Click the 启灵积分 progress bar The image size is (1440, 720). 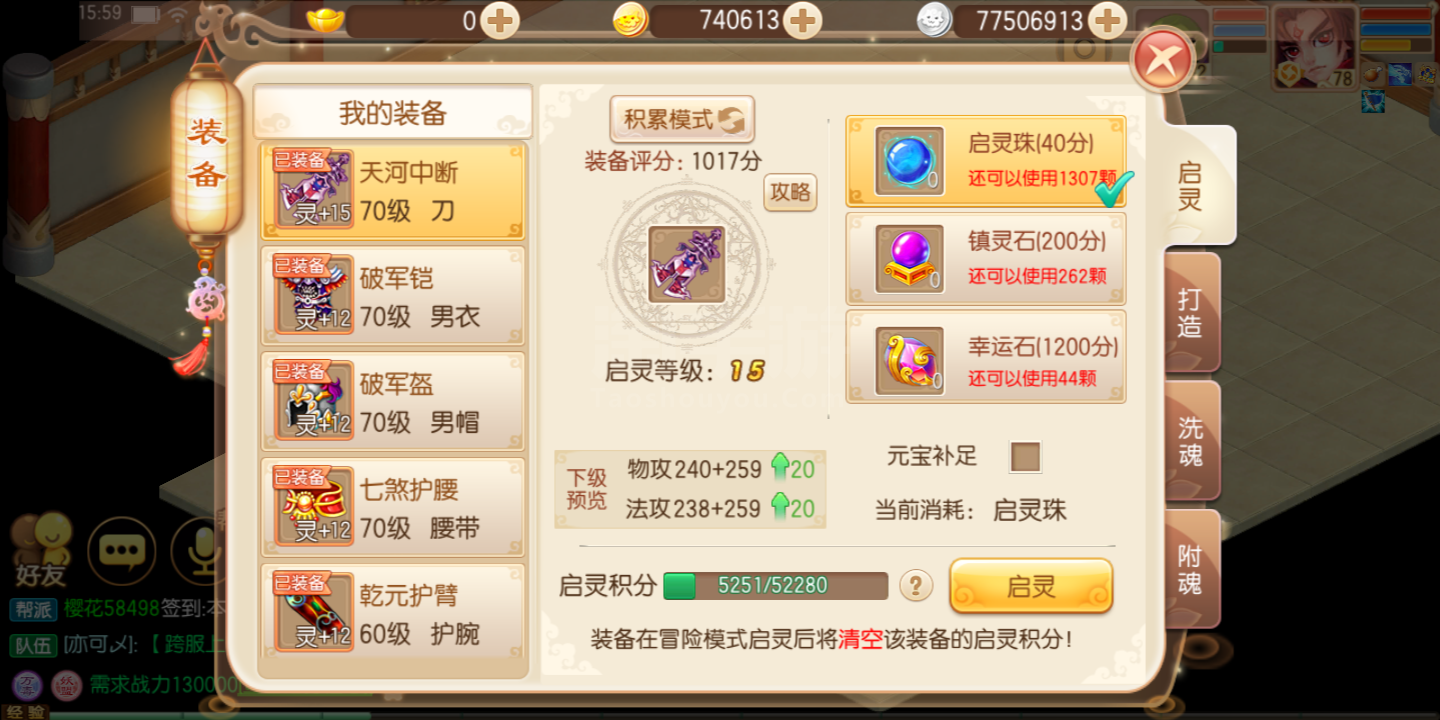(776, 586)
